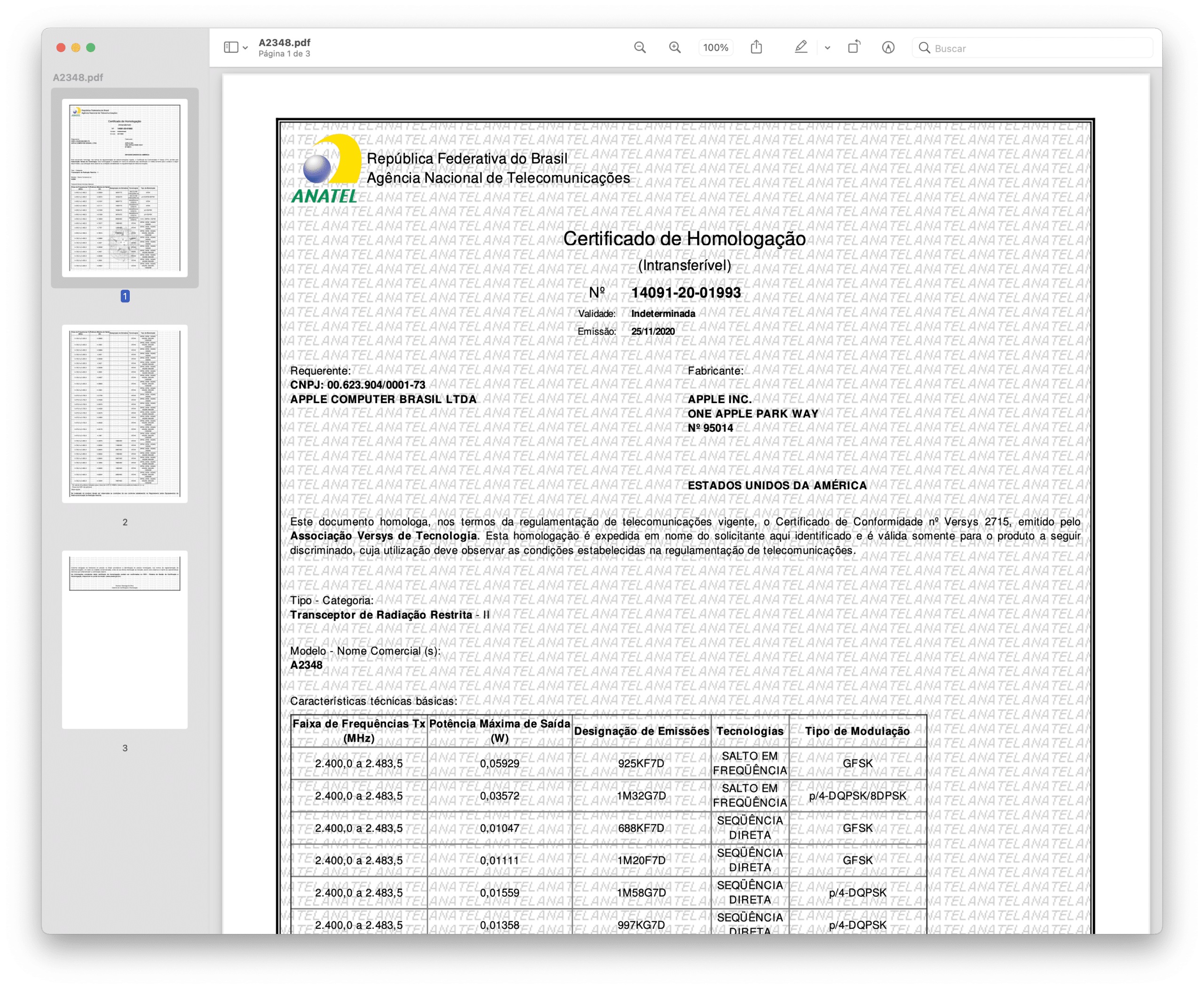Click the Buscar search field
Viewport: 1204px width, 989px height.
[1032, 48]
